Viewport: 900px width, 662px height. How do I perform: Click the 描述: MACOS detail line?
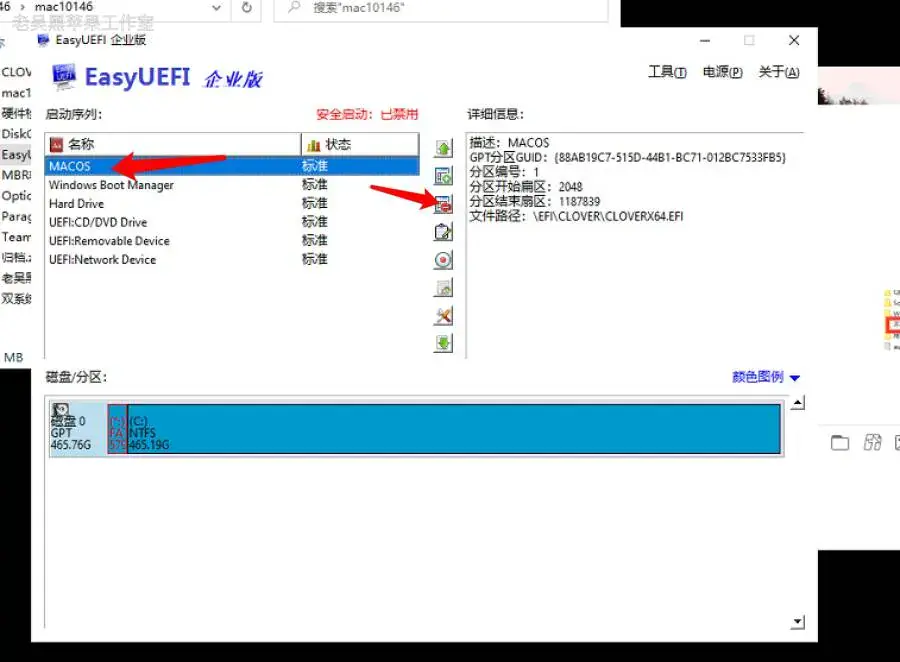click(509, 142)
